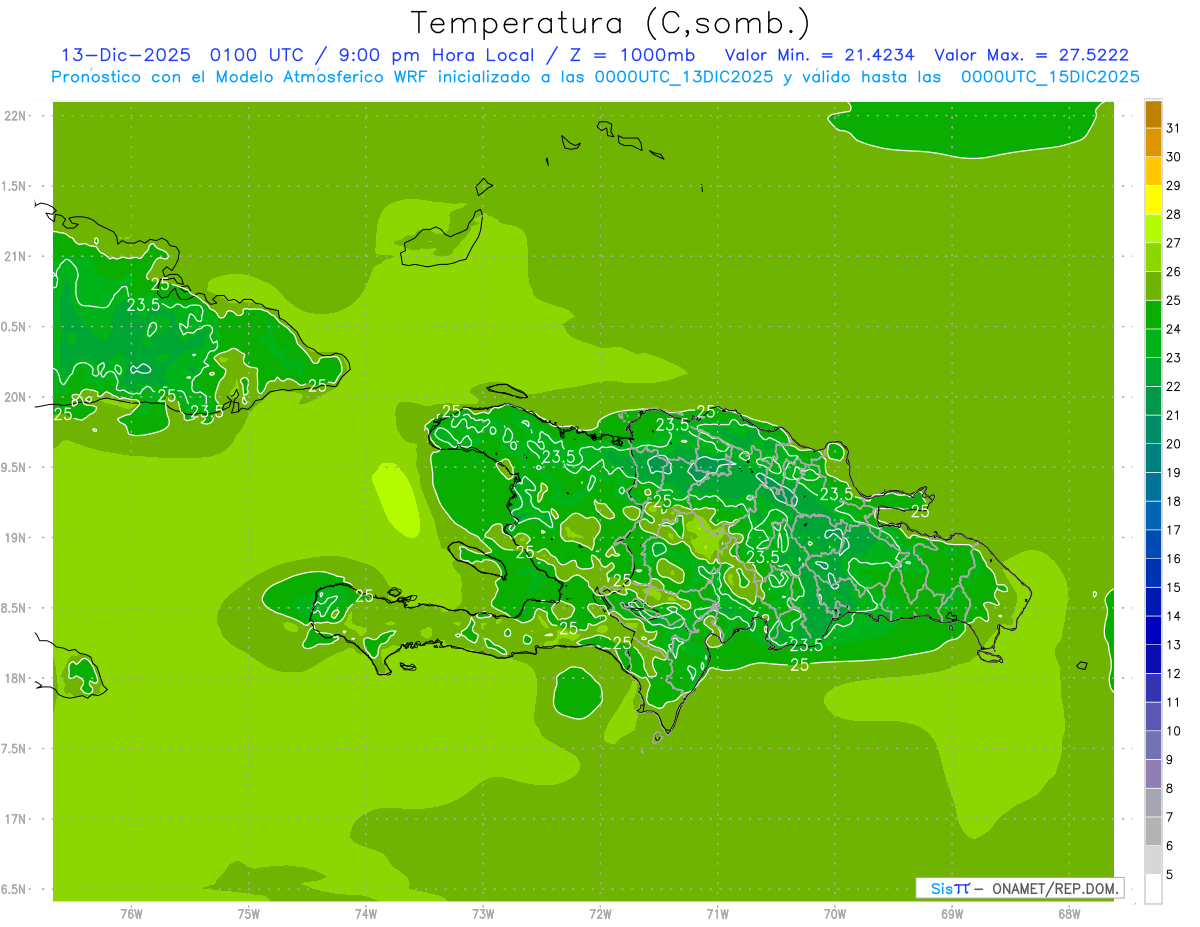Click the '7.5N' latitude axis label
The height and width of the screenshot is (927, 1200).
(x=15, y=748)
